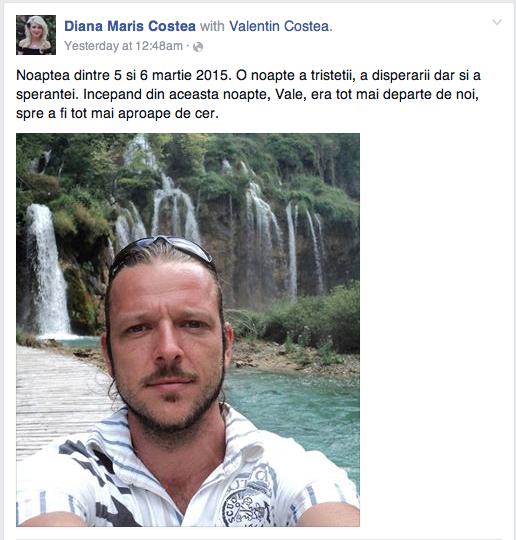This screenshot has width=516, height=540.
Task: Open the Diana Maris Costea profile link
Action: pyautogui.click(x=130, y=26)
